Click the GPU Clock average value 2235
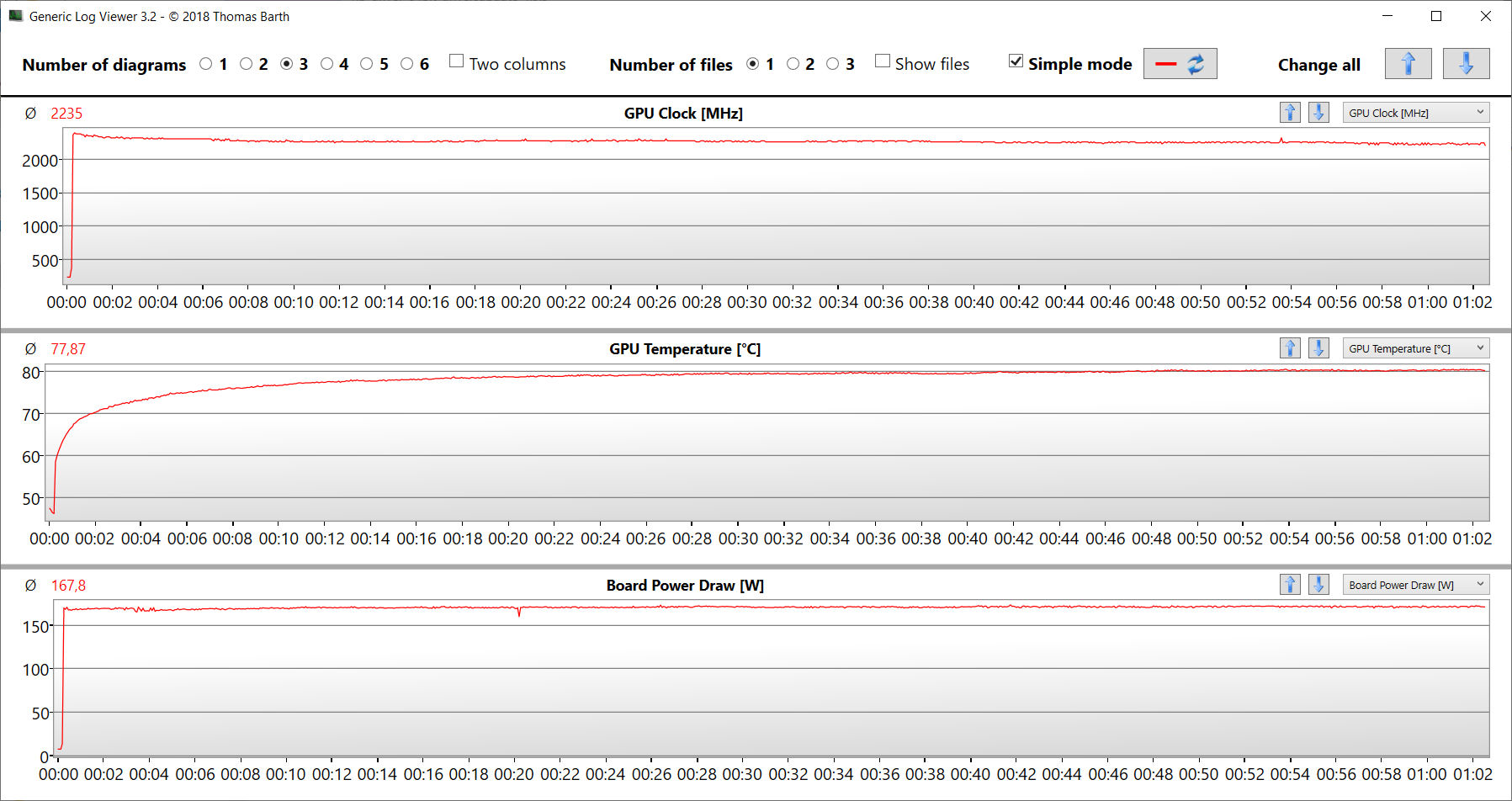Viewport: 1512px width, 801px height. 66,114
